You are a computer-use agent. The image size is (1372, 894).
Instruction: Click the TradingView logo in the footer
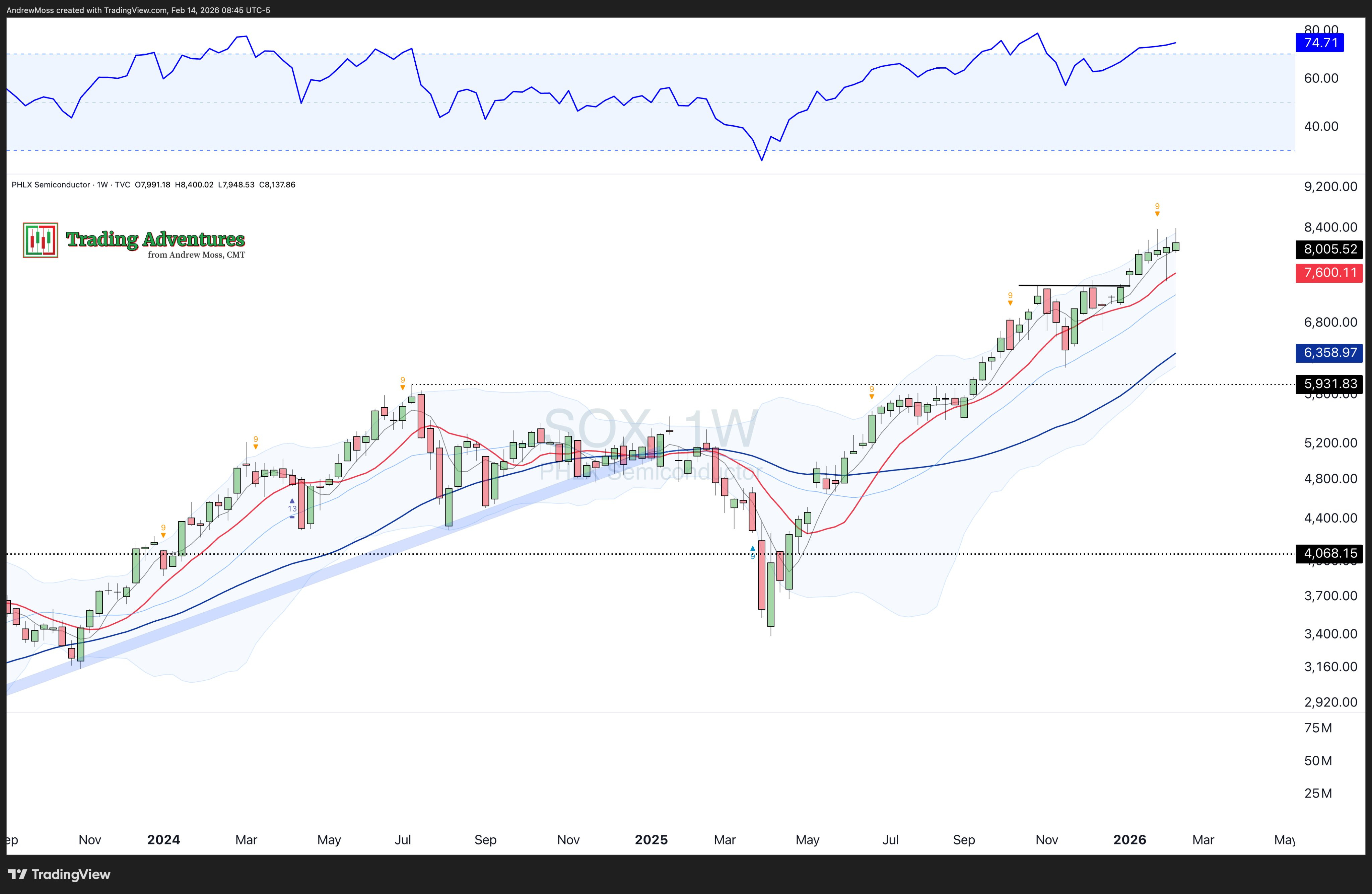[59, 874]
